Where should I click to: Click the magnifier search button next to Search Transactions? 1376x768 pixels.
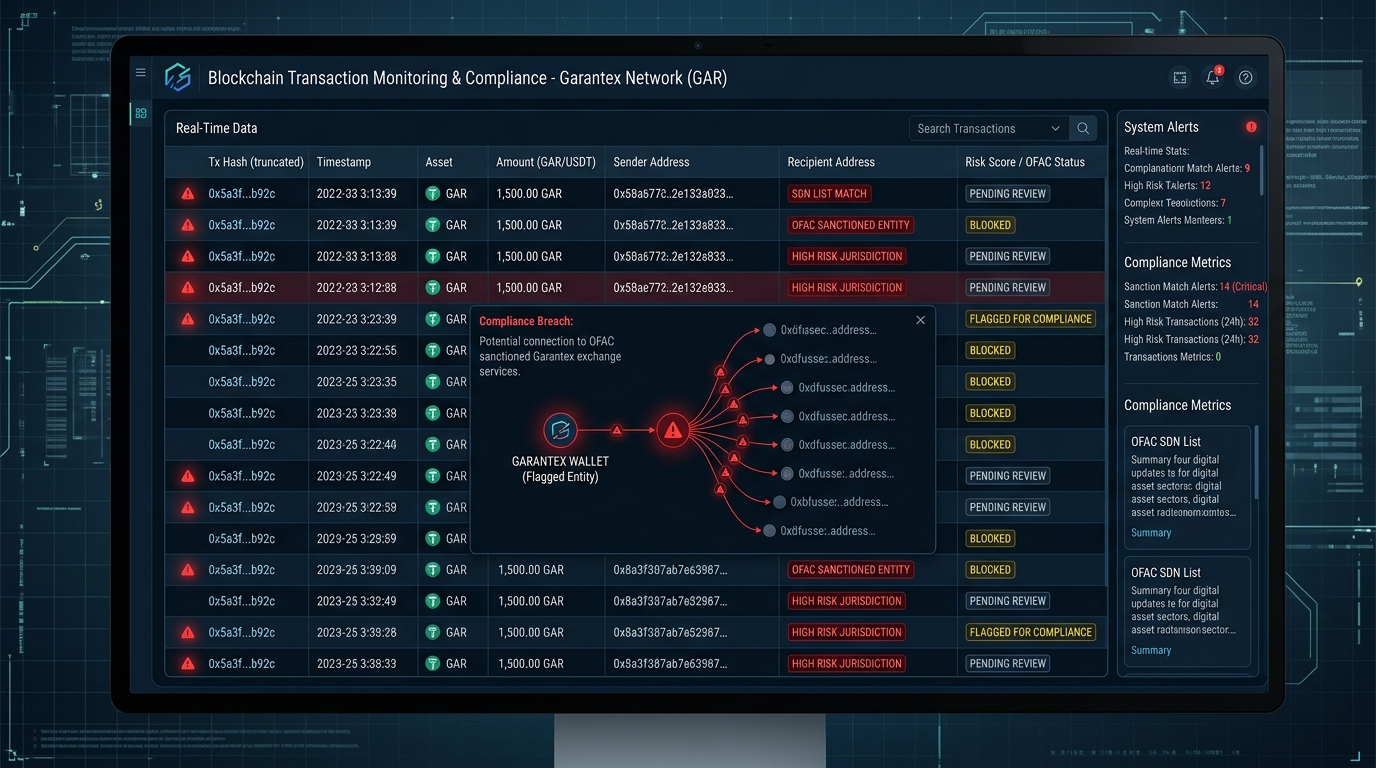click(1083, 128)
